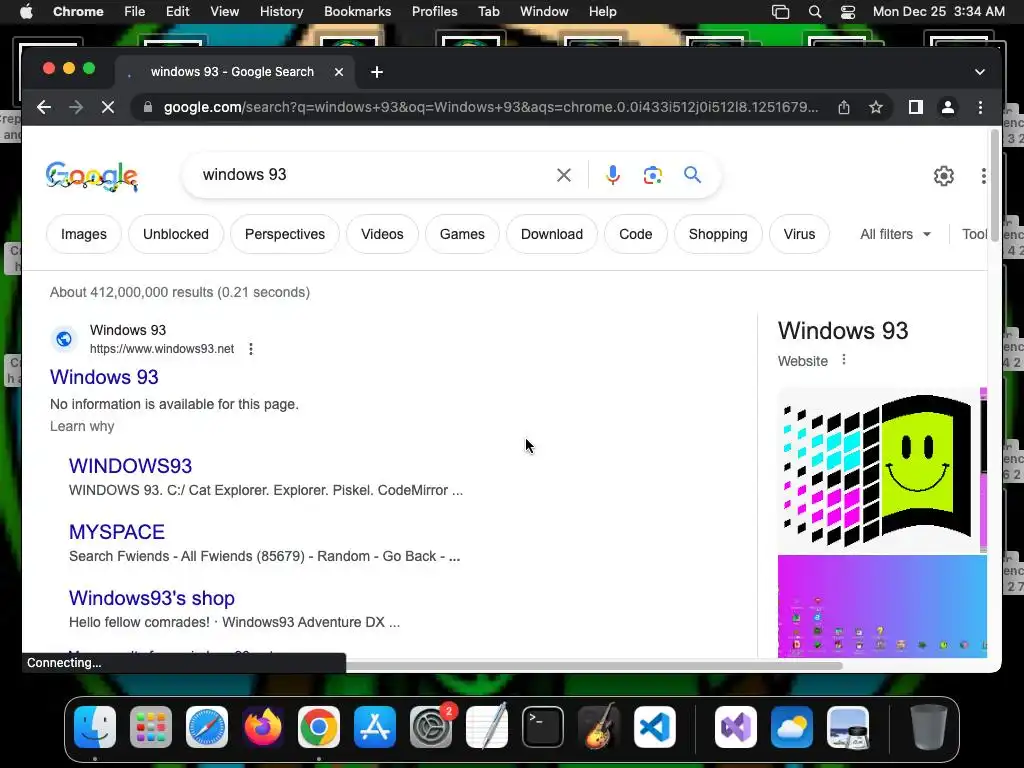The width and height of the screenshot is (1024, 768).
Task: Open TextEdit from the Dock
Action: point(487,727)
